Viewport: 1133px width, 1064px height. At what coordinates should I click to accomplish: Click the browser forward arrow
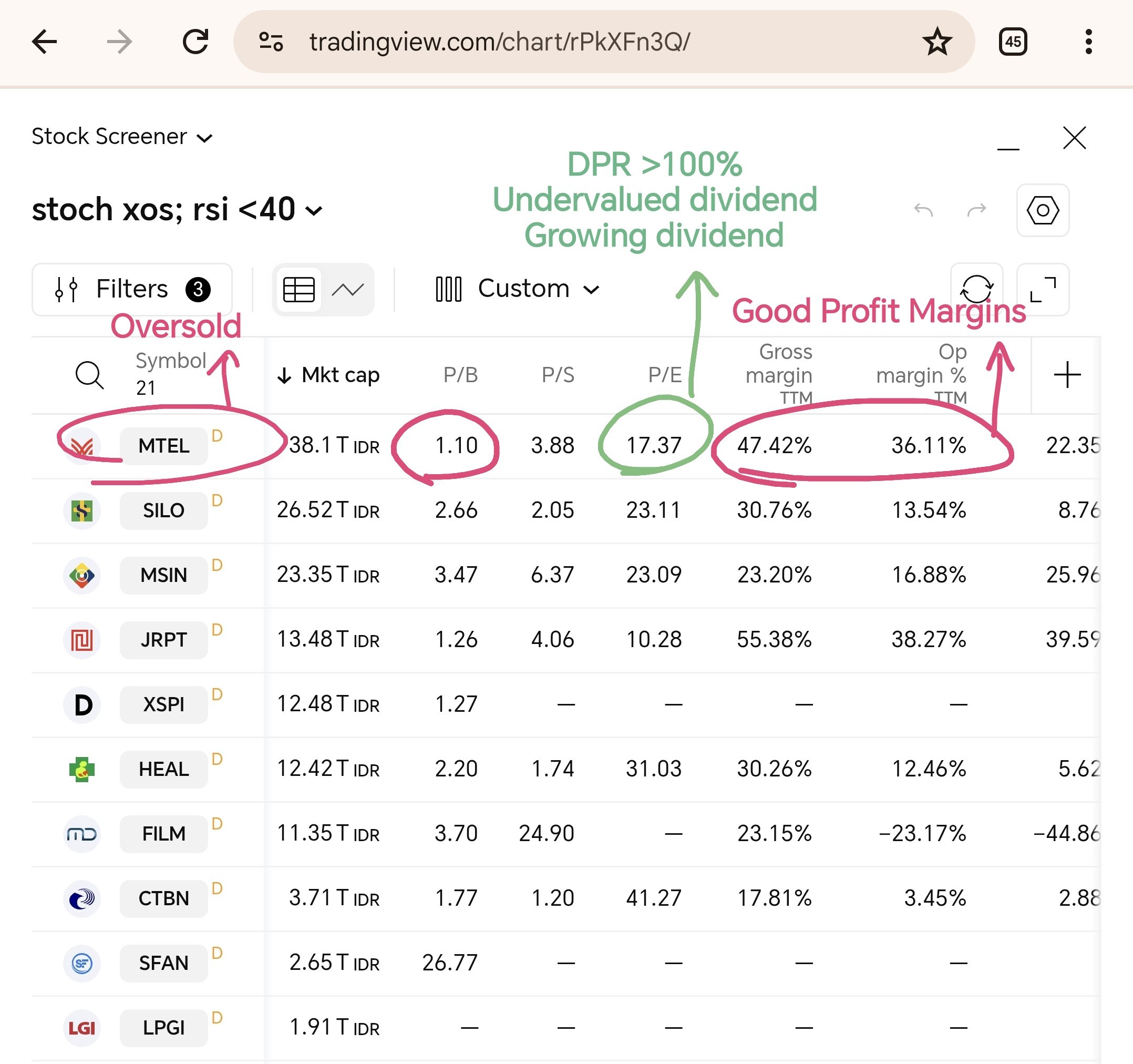120,42
